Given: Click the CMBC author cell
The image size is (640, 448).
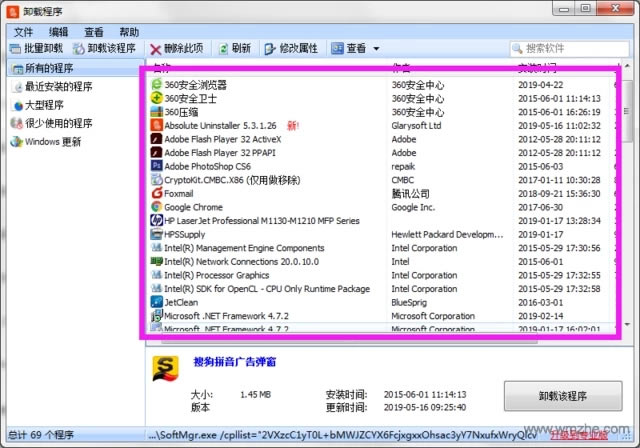Looking at the screenshot, I should click(403, 180).
